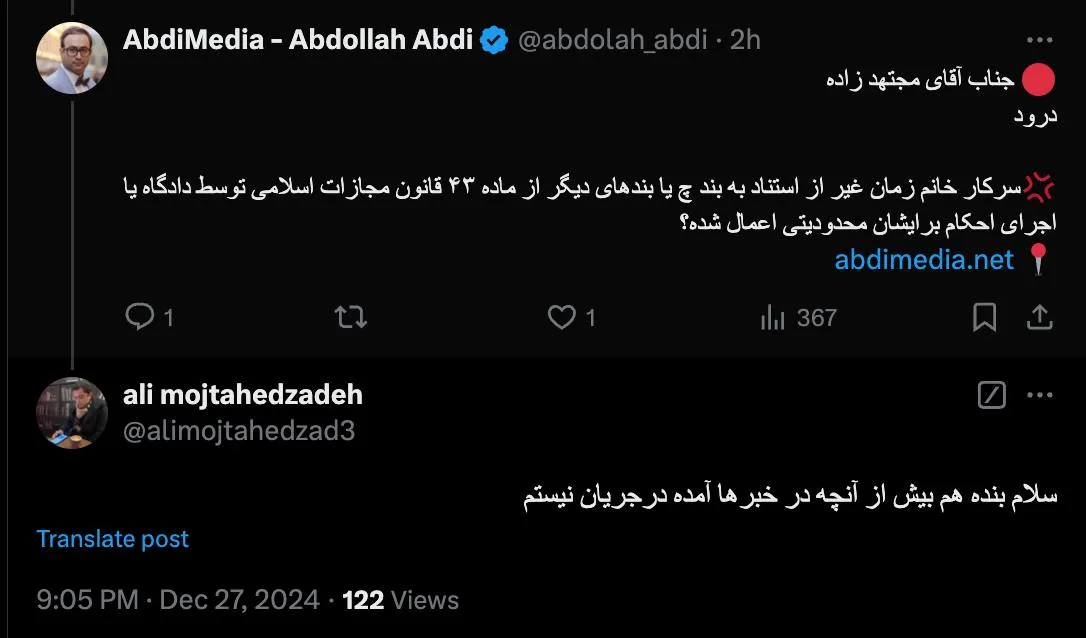Open the abdimedia.net link
This screenshot has width=1086, height=638.
pos(924,260)
